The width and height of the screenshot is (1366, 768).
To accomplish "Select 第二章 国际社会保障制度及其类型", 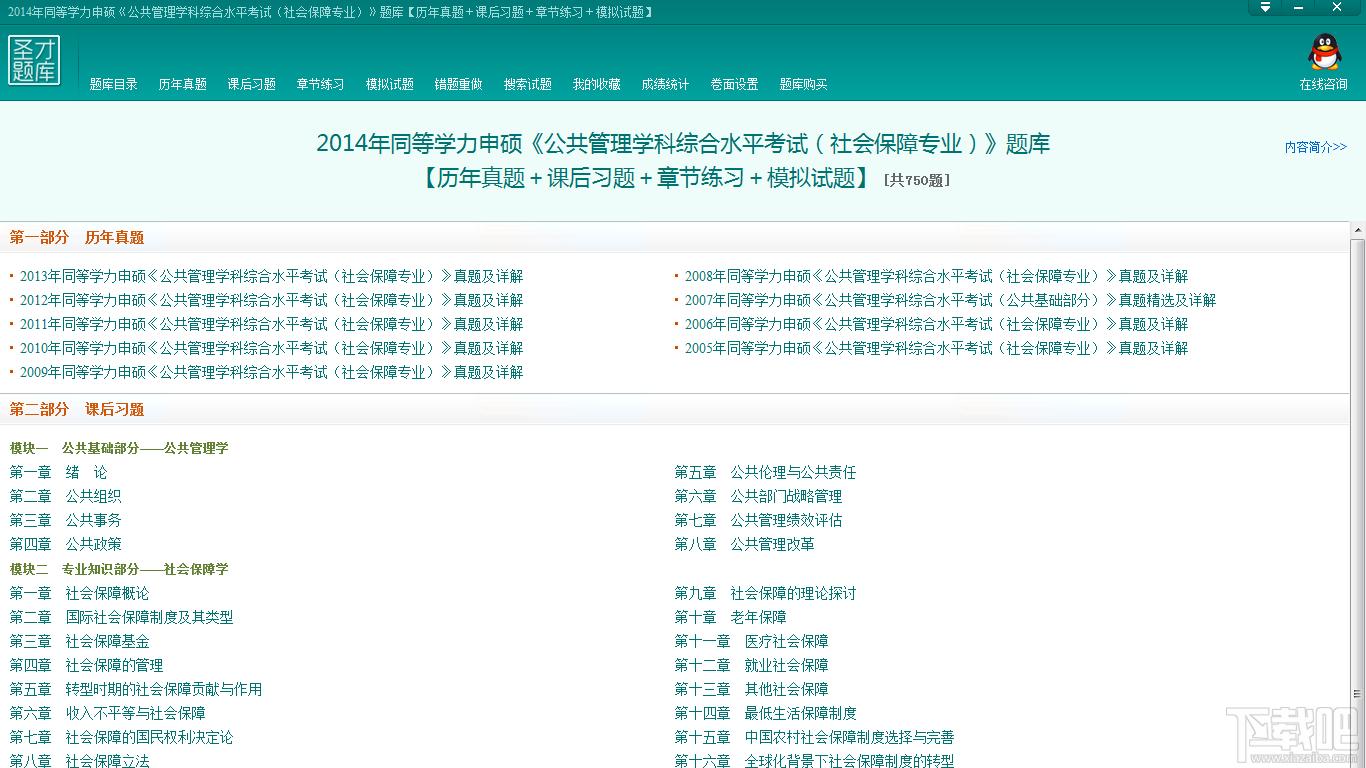I will (x=122, y=618).
